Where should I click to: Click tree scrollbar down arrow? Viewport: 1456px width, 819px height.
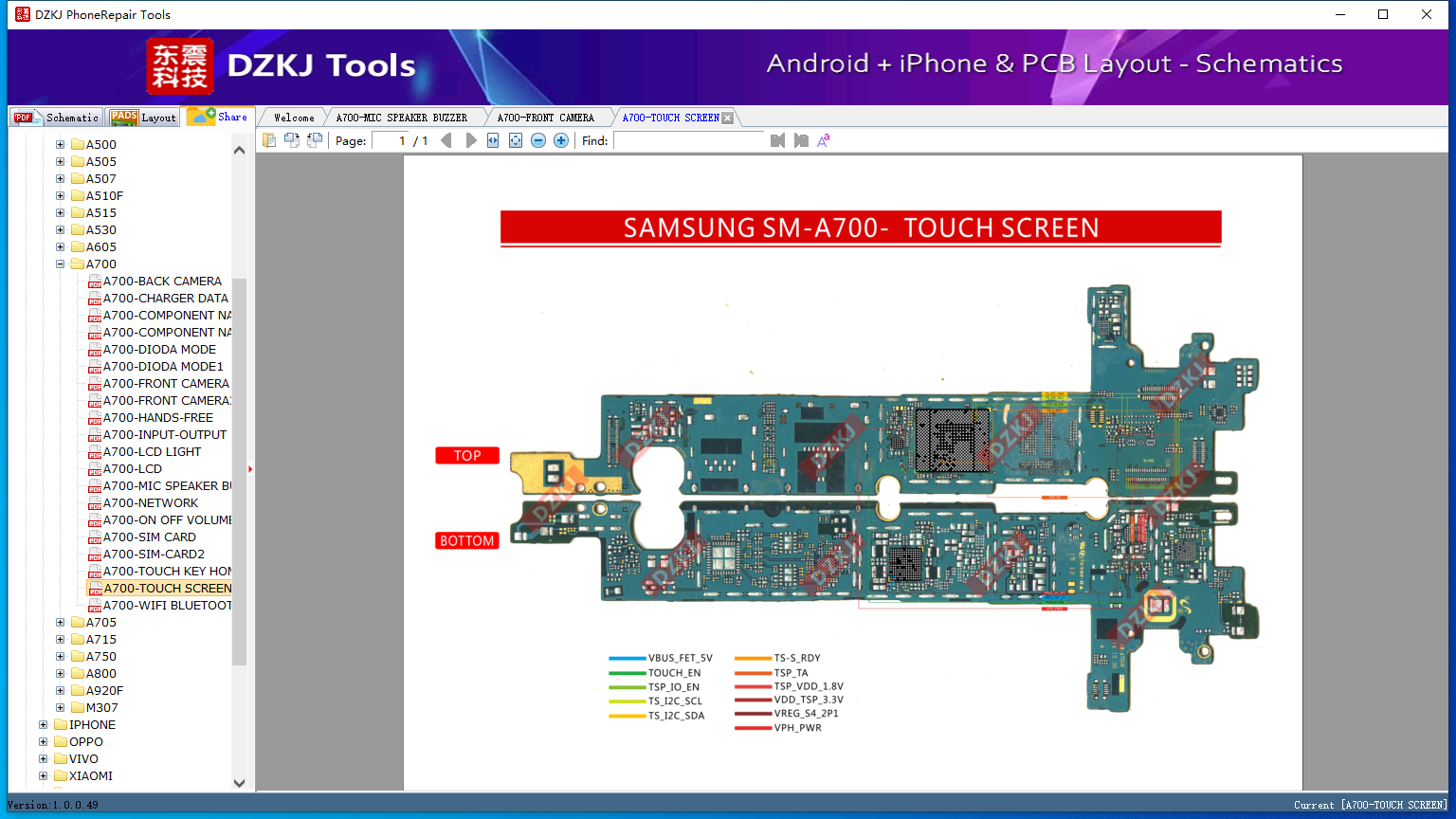click(239, 783)
